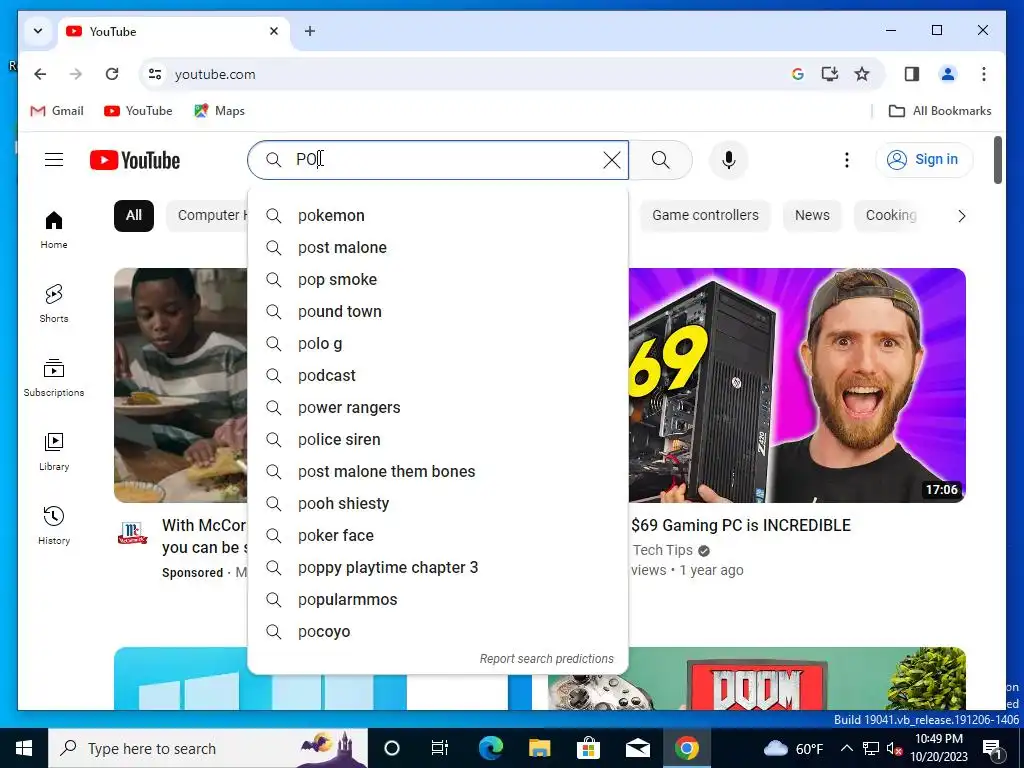Bookmark this tab with the star
Viewport: 1024px width, 768px height.
pos(862,74)
